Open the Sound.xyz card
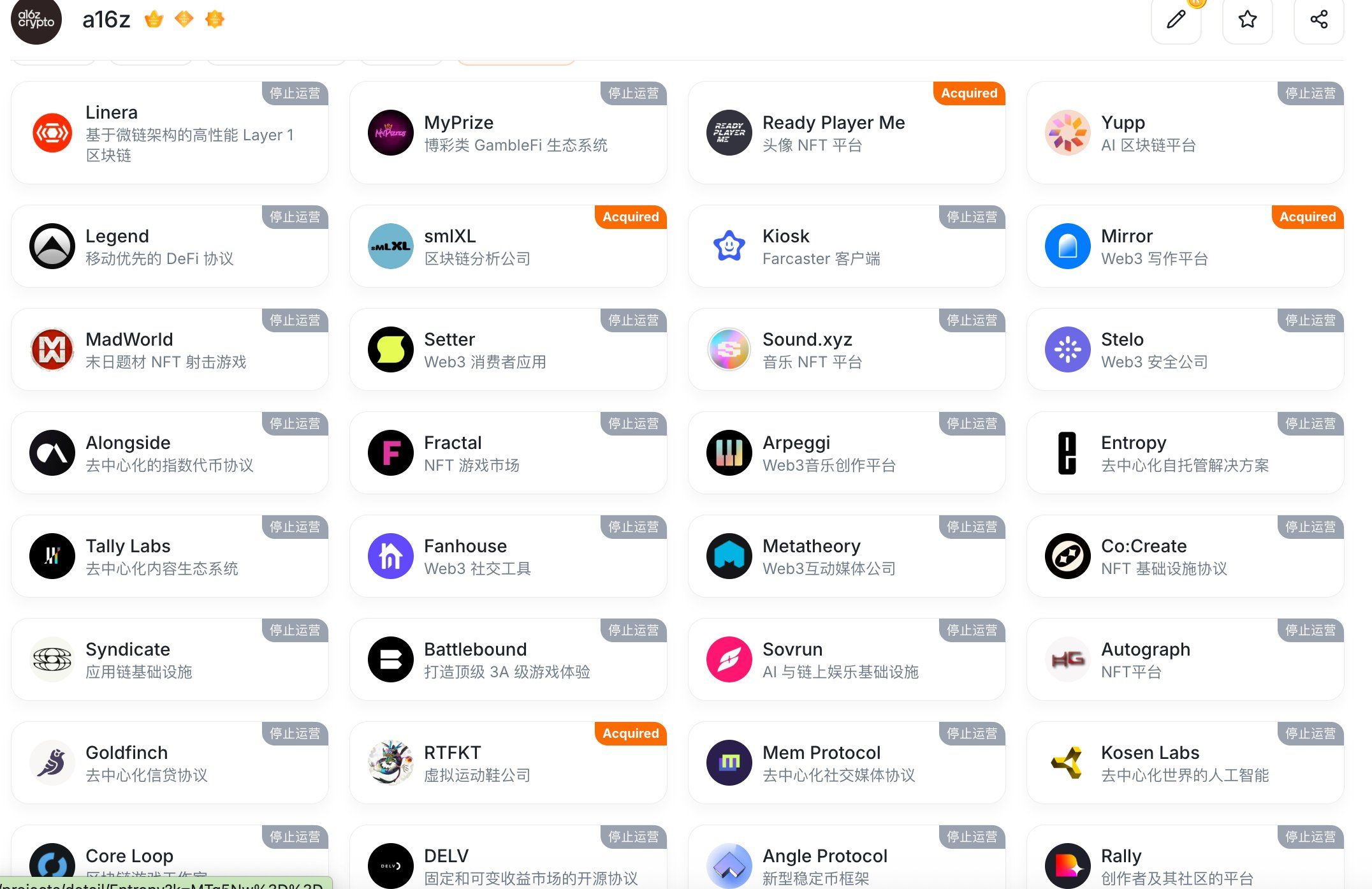This screenshot has width=1372, height=889. 847,349
